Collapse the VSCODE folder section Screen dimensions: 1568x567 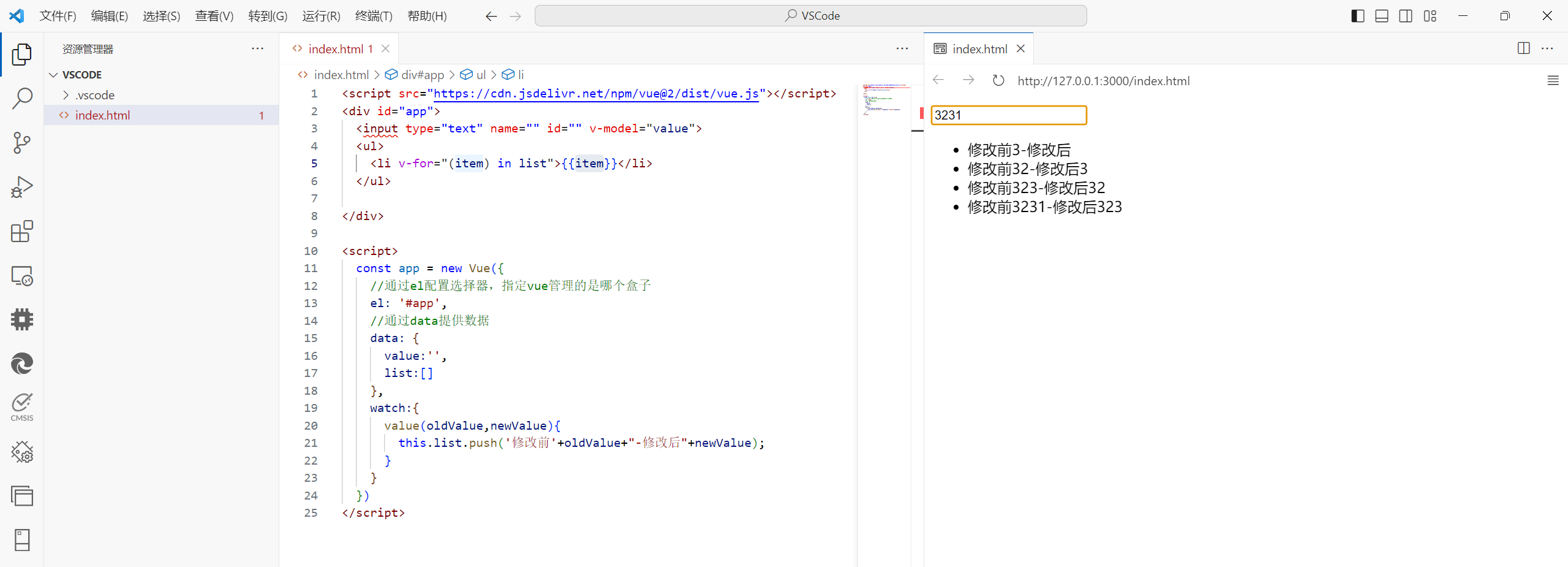pyautogui.click(x=54, y=75)
